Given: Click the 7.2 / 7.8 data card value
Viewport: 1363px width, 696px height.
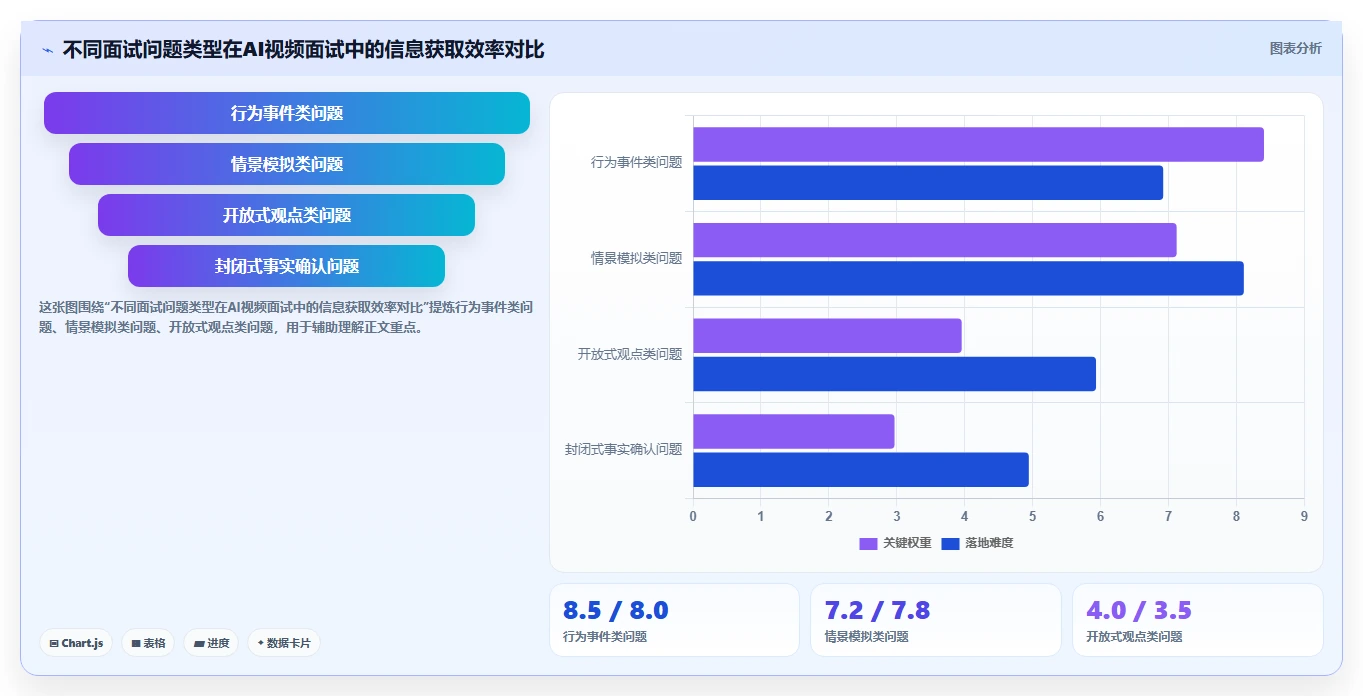Looking at the screenshot, I should click(x=877, y=610).
